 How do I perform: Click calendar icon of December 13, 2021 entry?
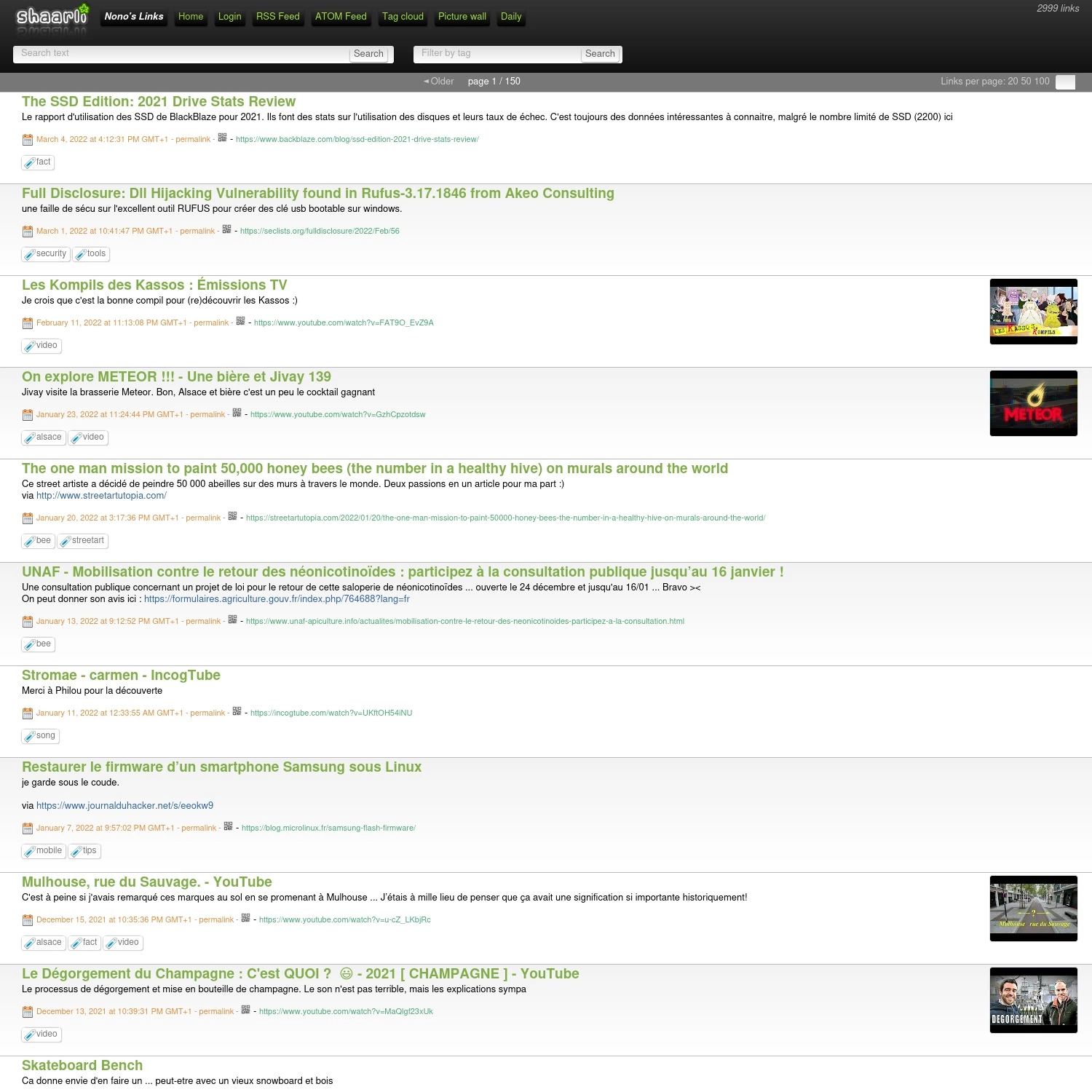pyautogui.click(x=28, y=1011)
